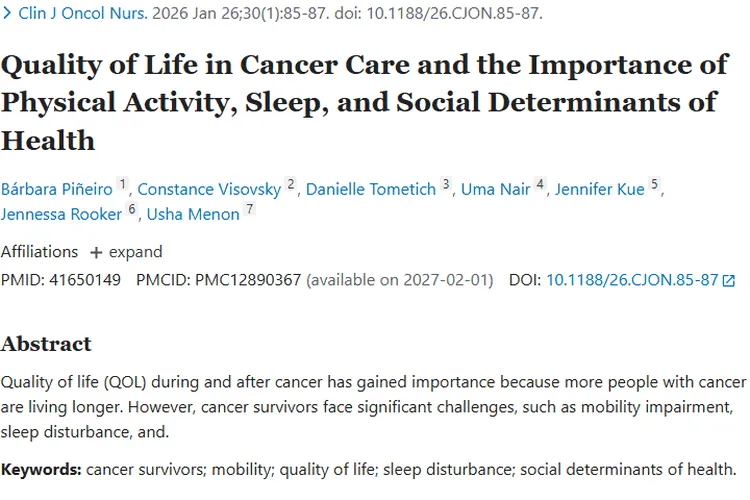Open author Danielle Tometich's link

coord(372,189)
